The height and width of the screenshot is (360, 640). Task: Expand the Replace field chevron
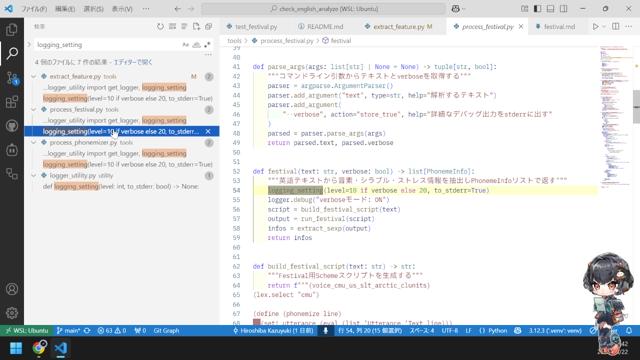29,44
